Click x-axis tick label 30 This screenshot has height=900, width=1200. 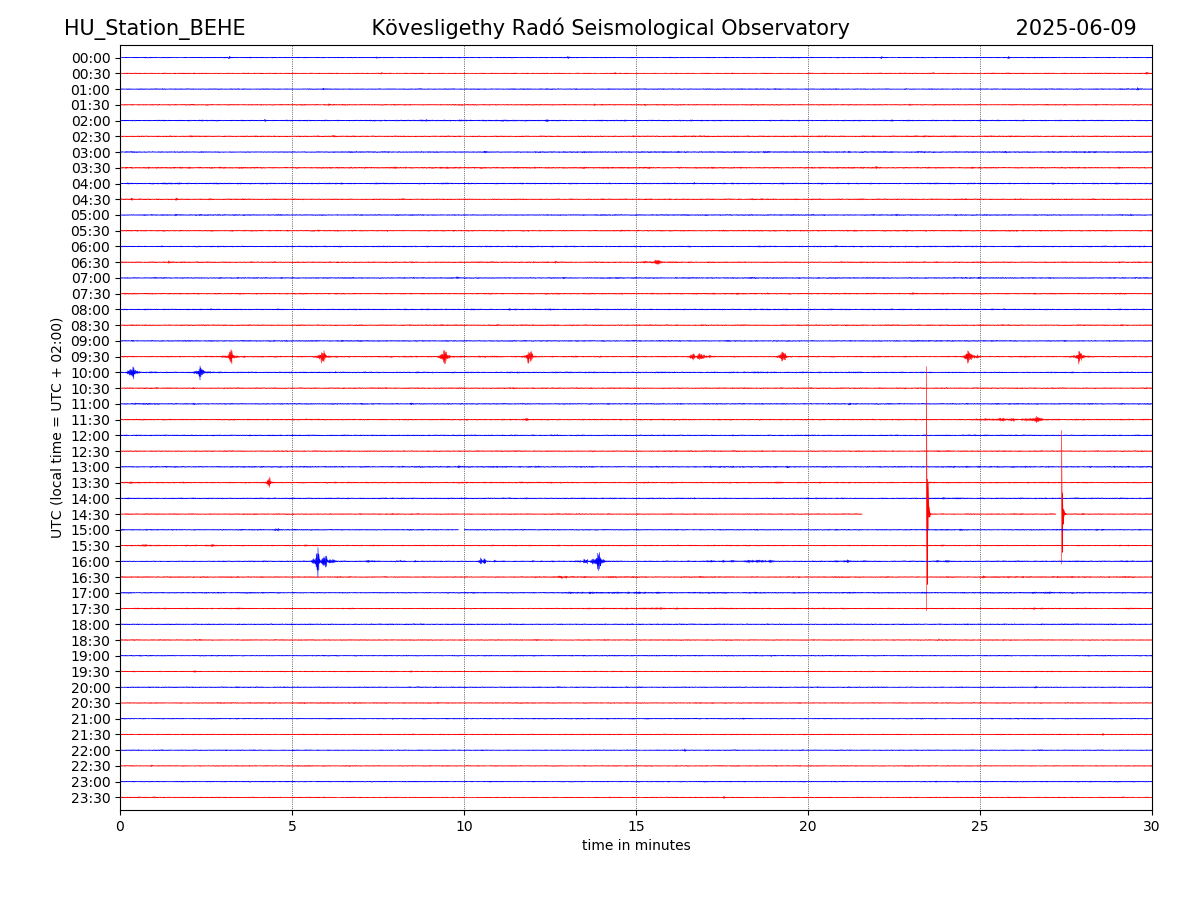[x=1152, y=827]
